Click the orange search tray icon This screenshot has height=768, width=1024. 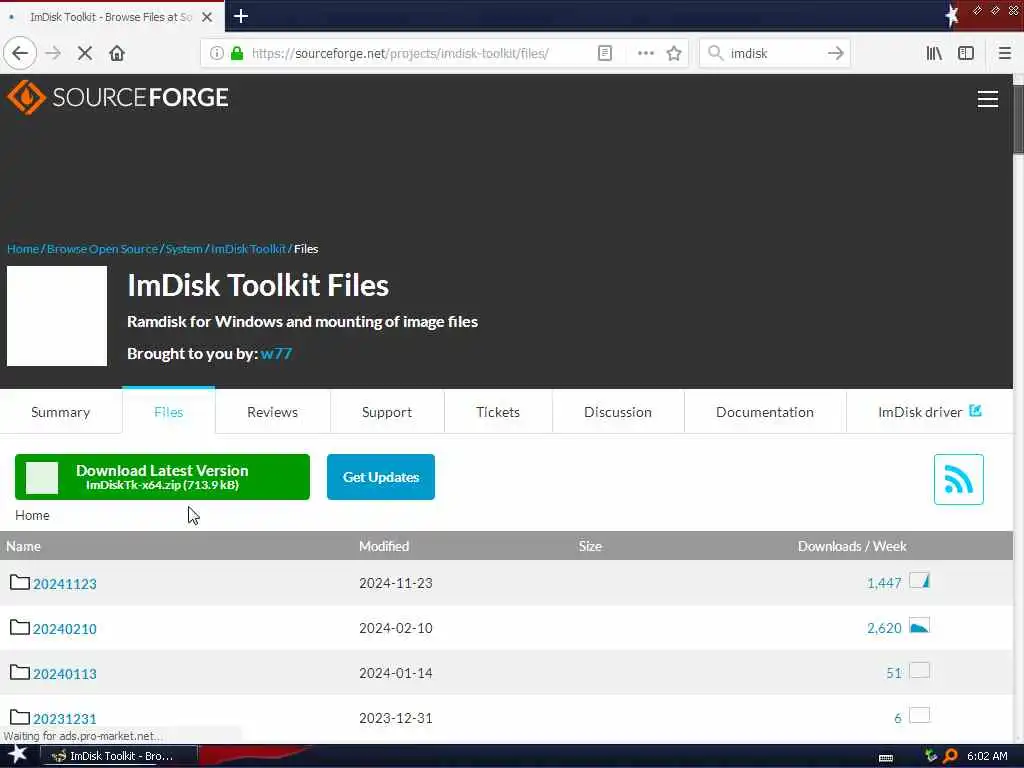[950, 756]
